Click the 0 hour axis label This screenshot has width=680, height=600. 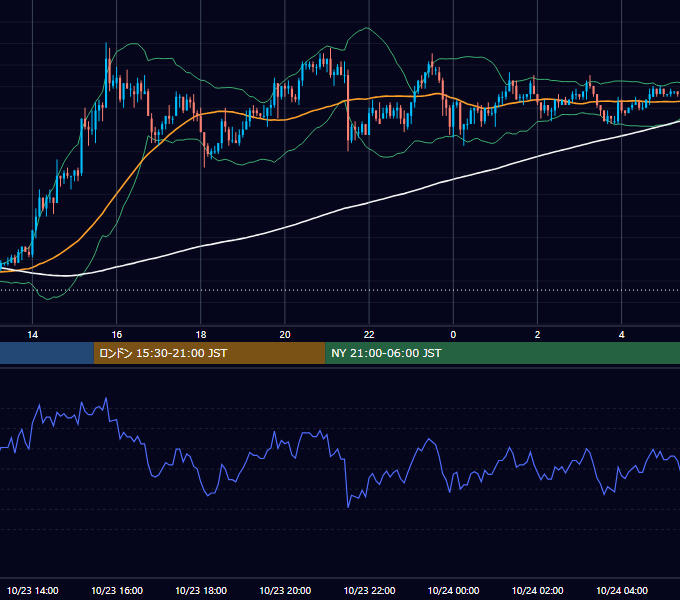click(453, 335)
